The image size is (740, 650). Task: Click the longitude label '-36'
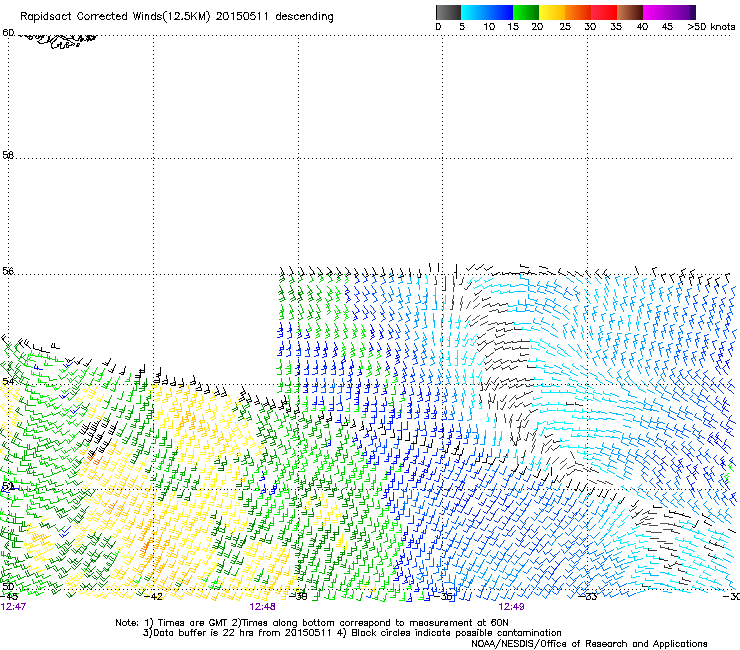[443, 597]
